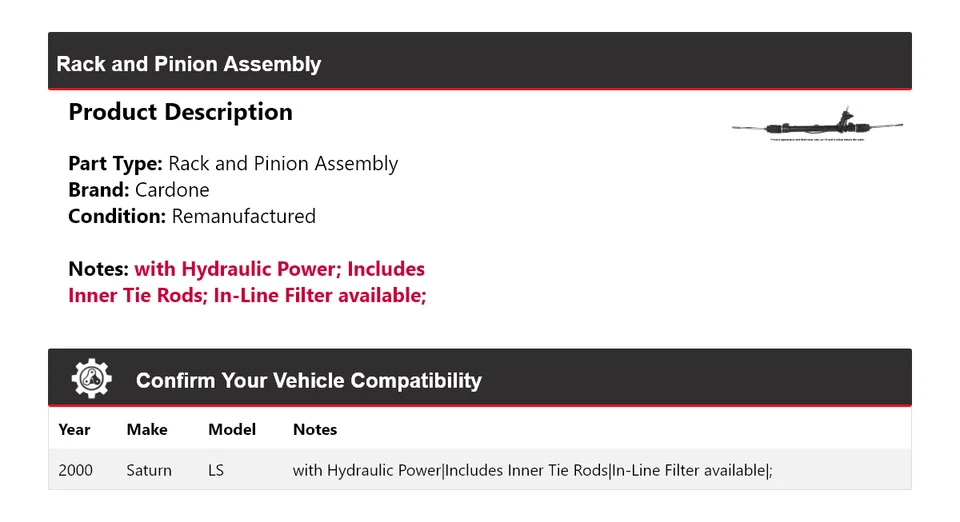960x522 pixels.
Task: Sort by the Model column header
Action: (x=232, y=430)
